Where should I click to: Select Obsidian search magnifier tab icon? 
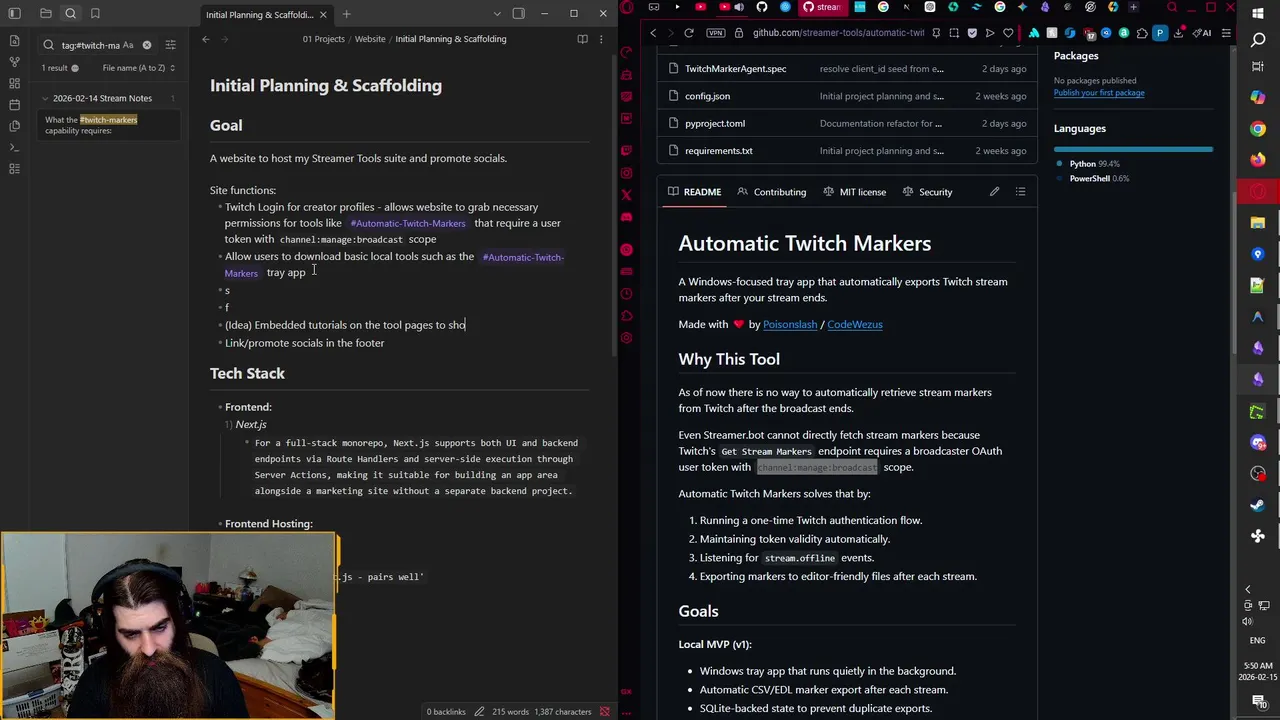[71, 14]
